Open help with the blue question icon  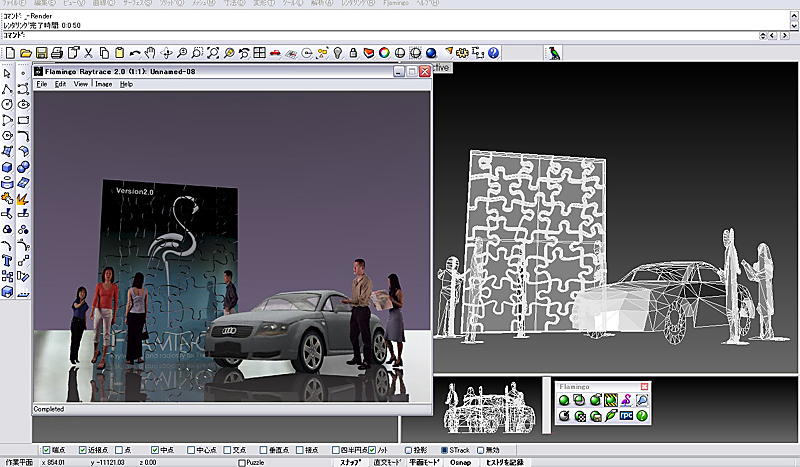(493, 53)
